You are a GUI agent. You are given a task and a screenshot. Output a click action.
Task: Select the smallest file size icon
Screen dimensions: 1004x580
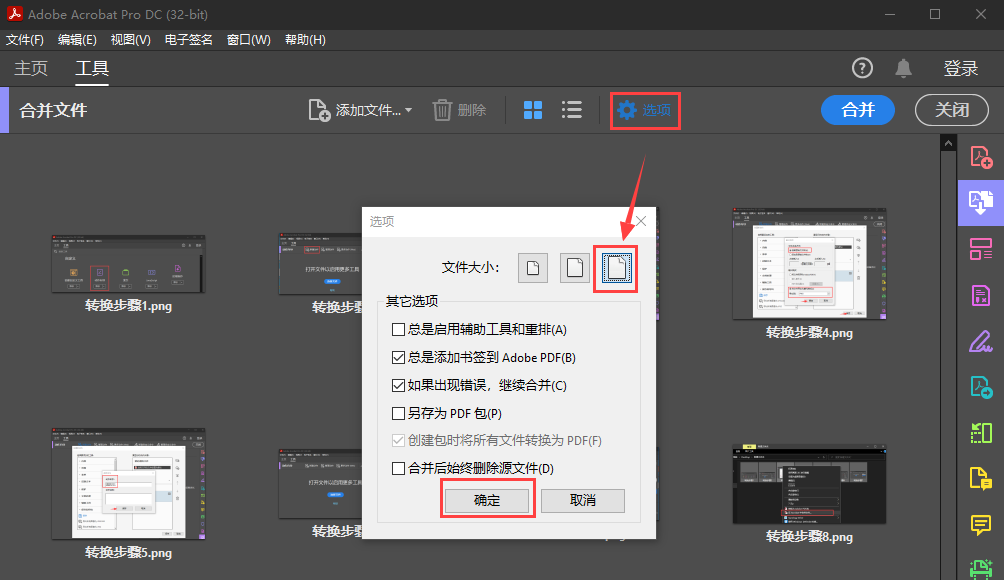(x=533, y=268)
